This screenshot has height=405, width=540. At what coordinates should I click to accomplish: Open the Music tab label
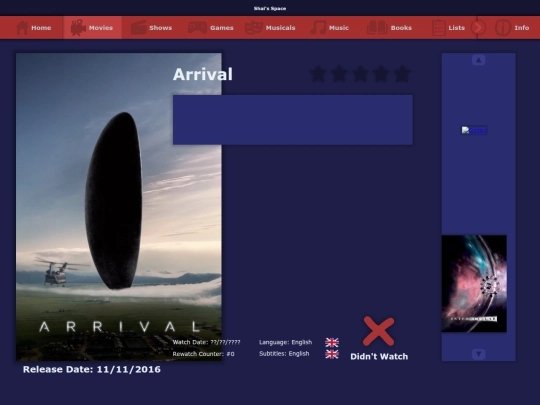pos(339,28)
